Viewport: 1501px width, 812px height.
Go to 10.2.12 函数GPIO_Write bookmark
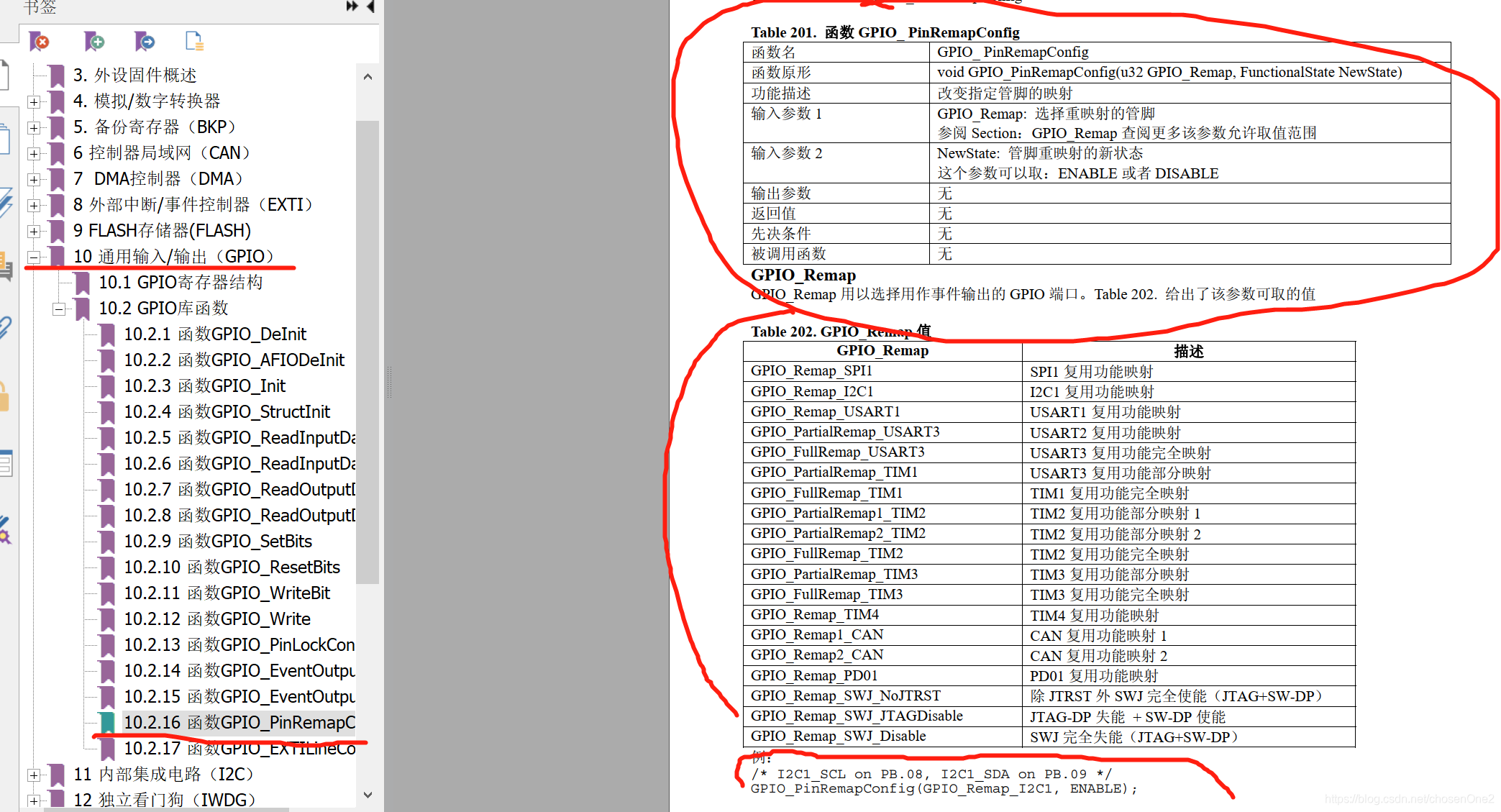[x=217, y=619]
